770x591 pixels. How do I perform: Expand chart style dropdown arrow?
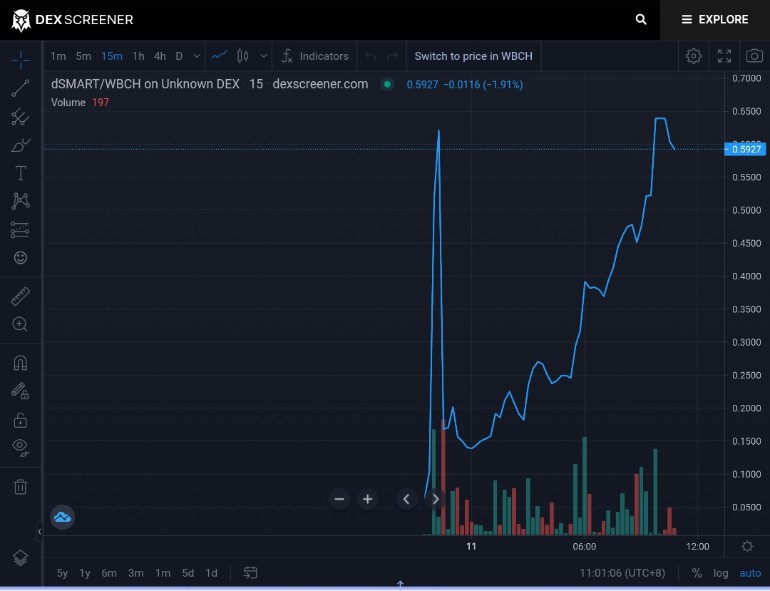pos(264,56)
